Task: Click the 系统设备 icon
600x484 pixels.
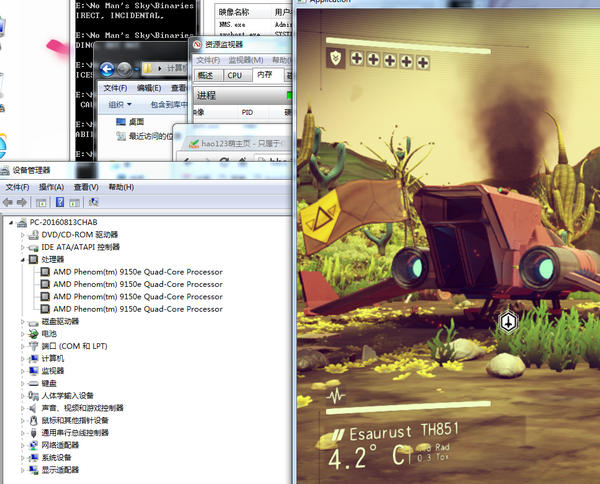Action: pos(34,458)
